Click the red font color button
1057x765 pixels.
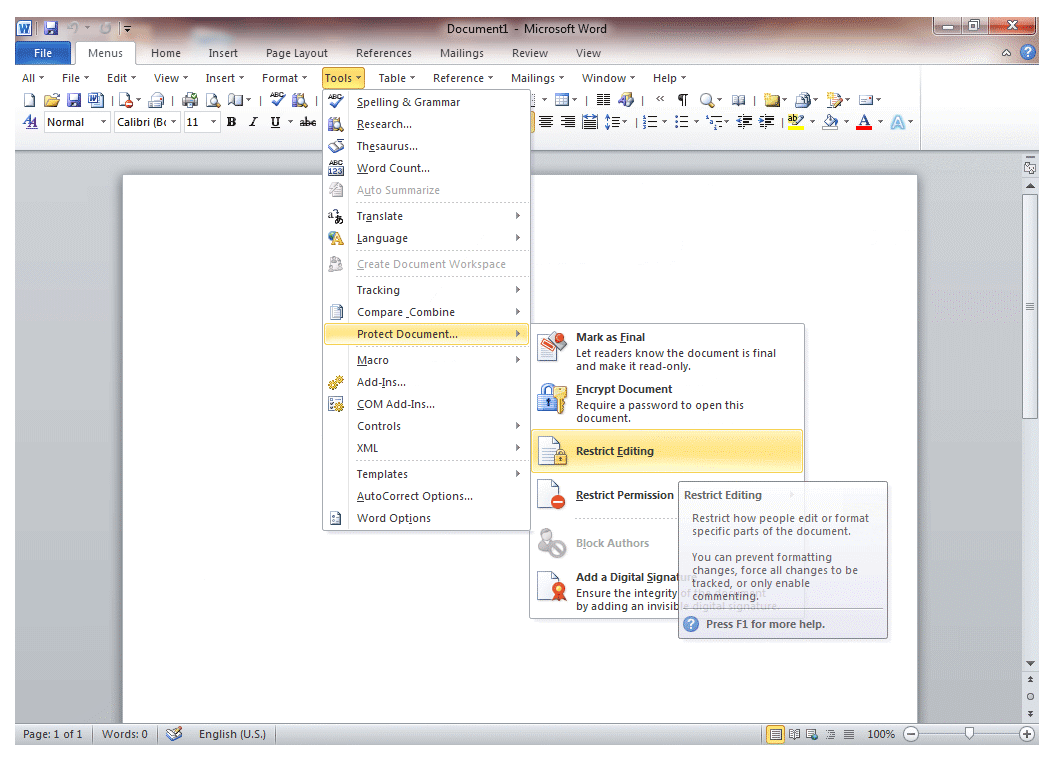[x=864, y=122]
